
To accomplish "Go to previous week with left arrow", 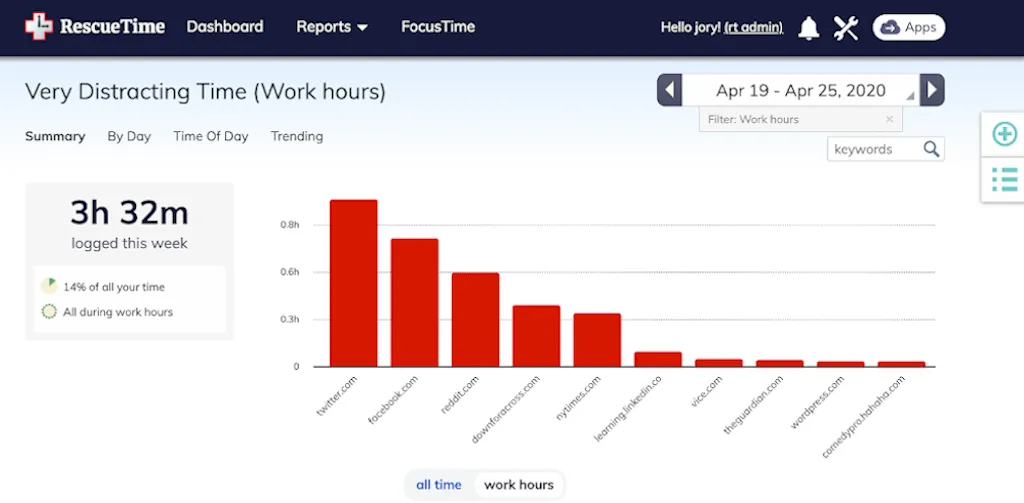I will point(669,90).
